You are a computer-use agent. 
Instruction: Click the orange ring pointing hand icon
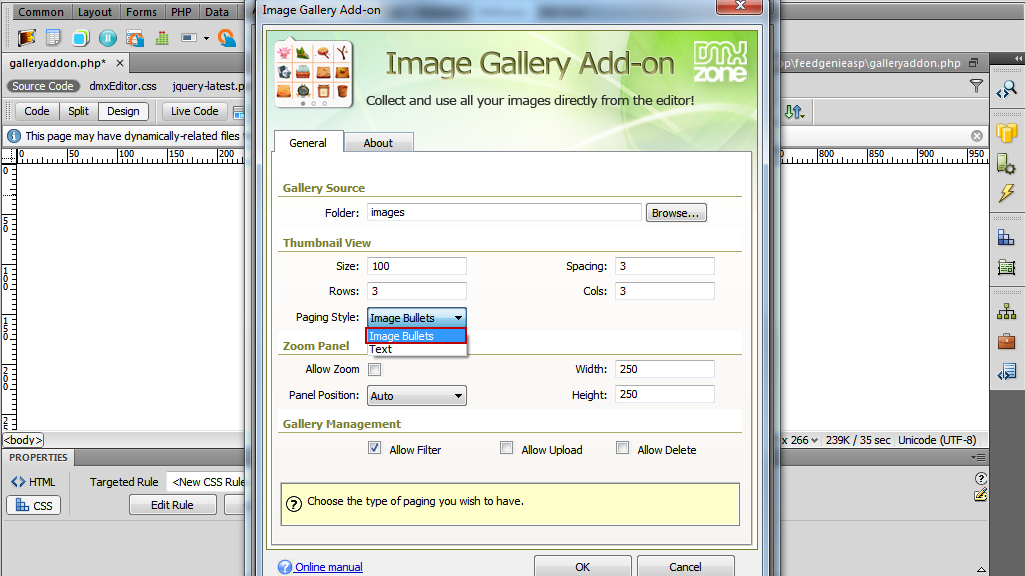(x=227, y=38)
